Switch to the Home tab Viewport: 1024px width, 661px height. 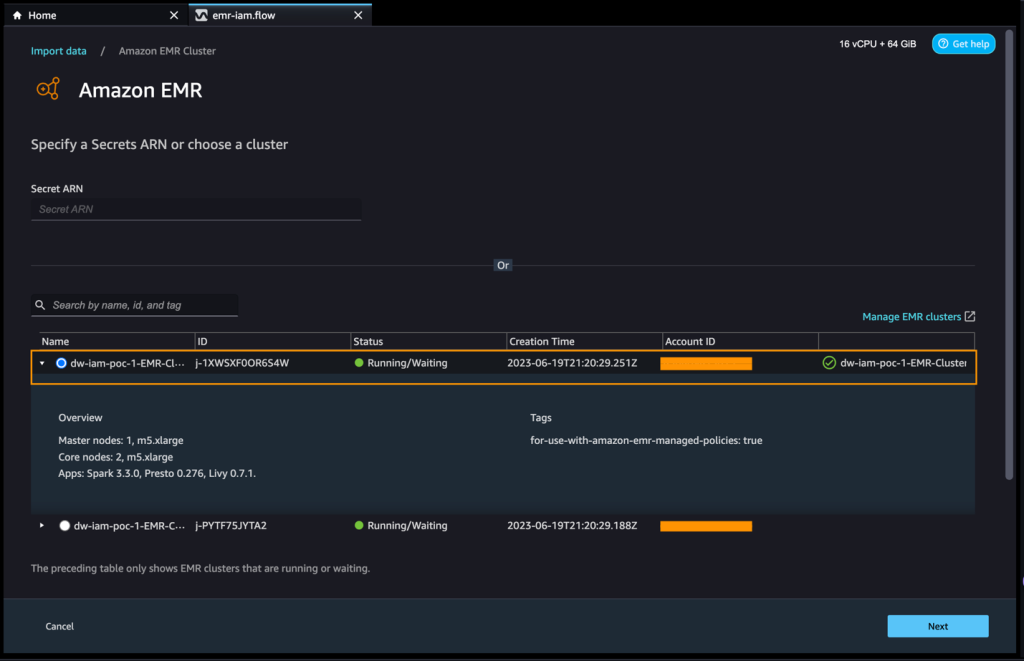click(95, 15)
